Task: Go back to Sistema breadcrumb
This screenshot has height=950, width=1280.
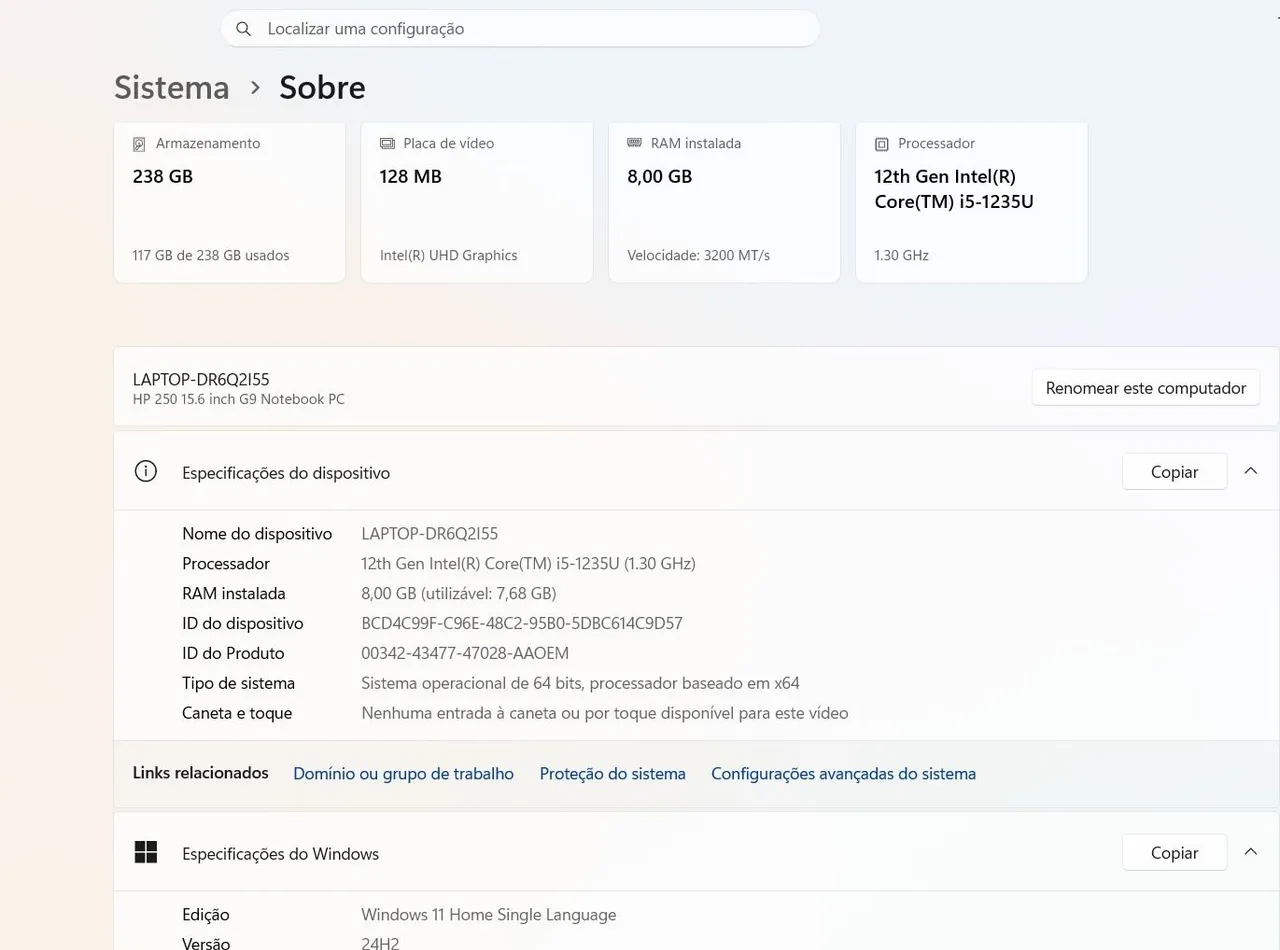Action: pyautogui.click(x=172, y=87)
